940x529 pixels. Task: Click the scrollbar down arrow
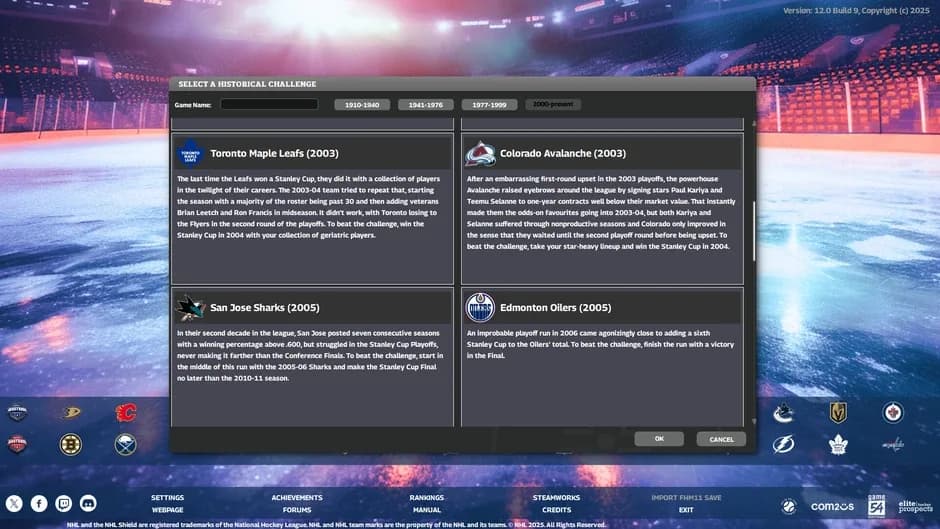(754, 422)
